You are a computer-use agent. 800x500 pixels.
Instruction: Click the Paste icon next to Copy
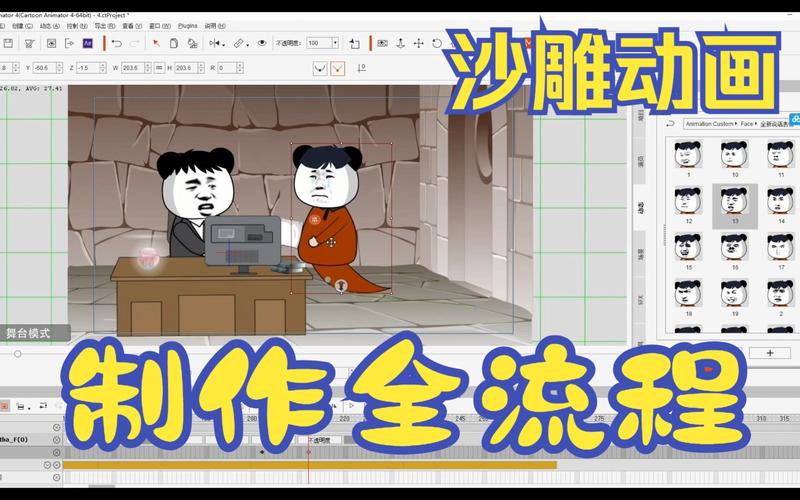[x=192, y=43]
